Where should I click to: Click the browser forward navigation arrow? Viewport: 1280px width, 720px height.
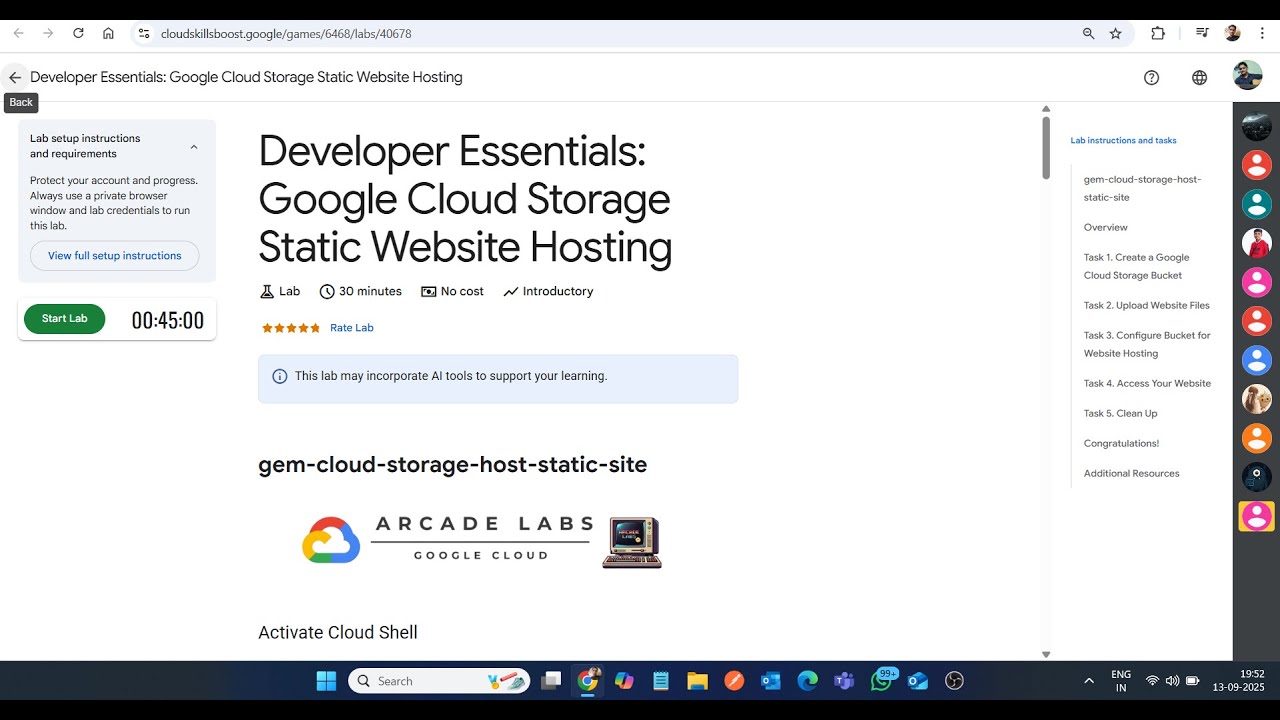[x=48, y=33]
